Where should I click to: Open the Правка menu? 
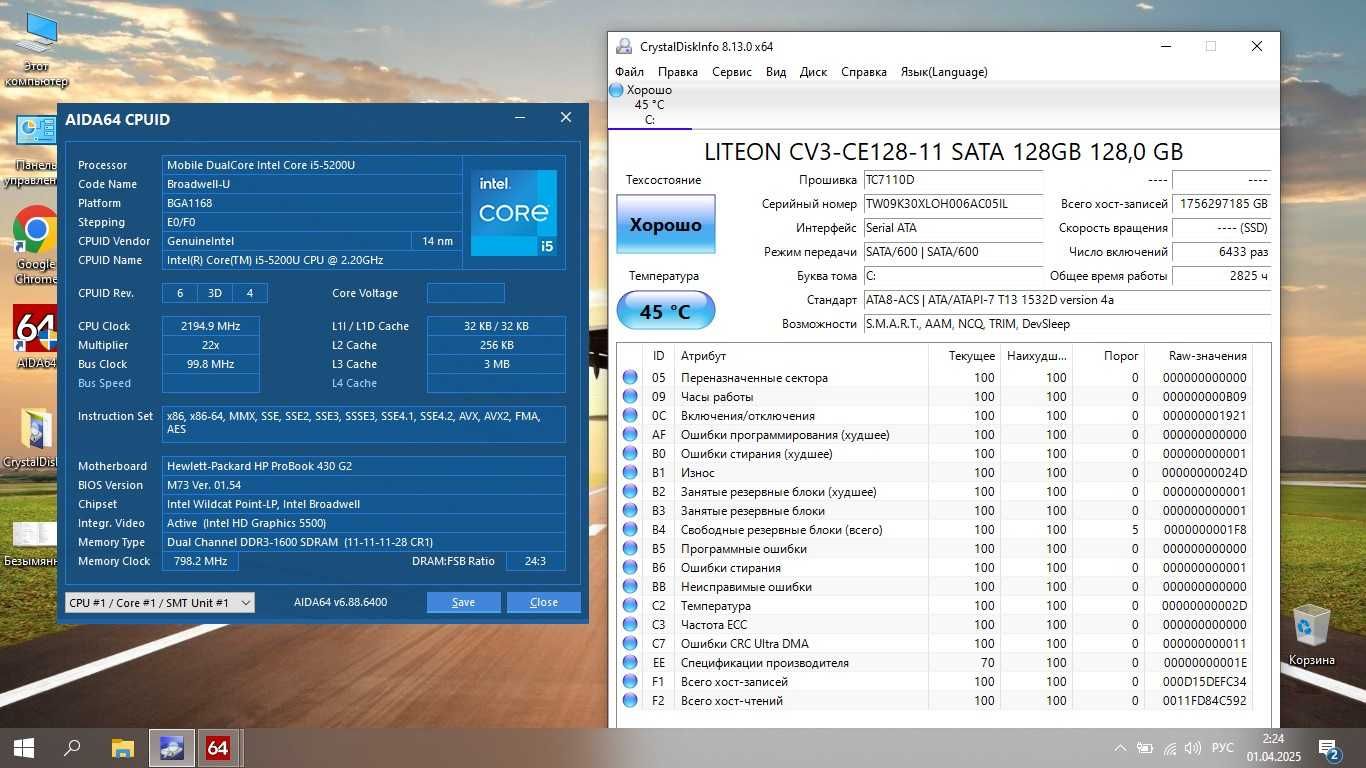(678, 72)
